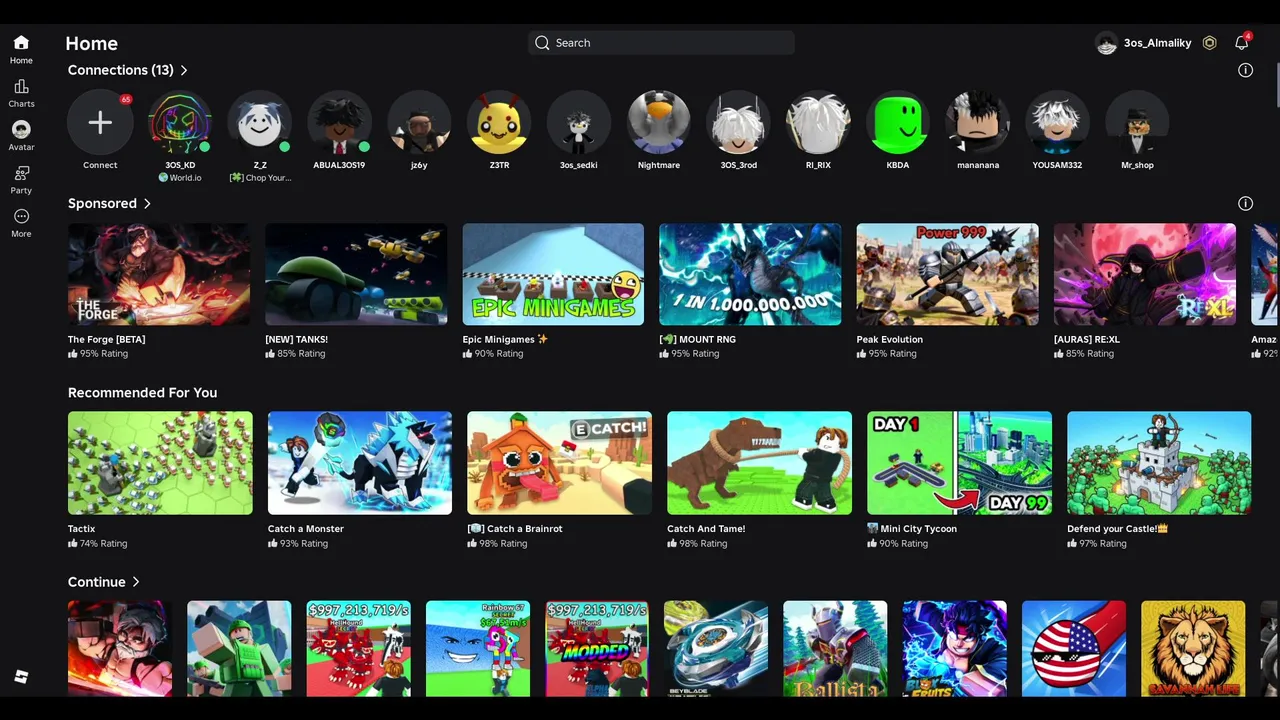Expand Connections (13) chevron
Viewport: 1280px width, 720px height.
(184, 70)
